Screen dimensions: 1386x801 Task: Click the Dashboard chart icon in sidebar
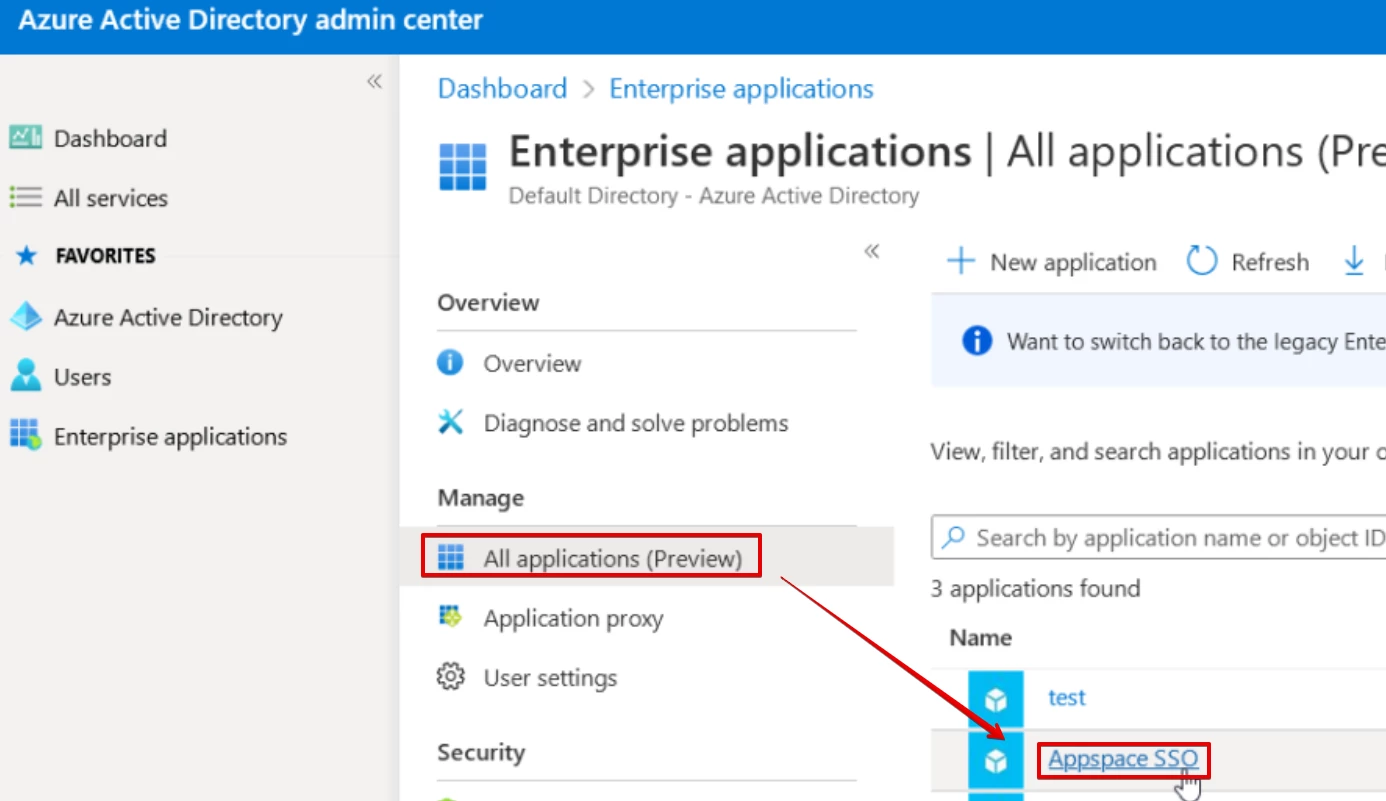point(25,138)
